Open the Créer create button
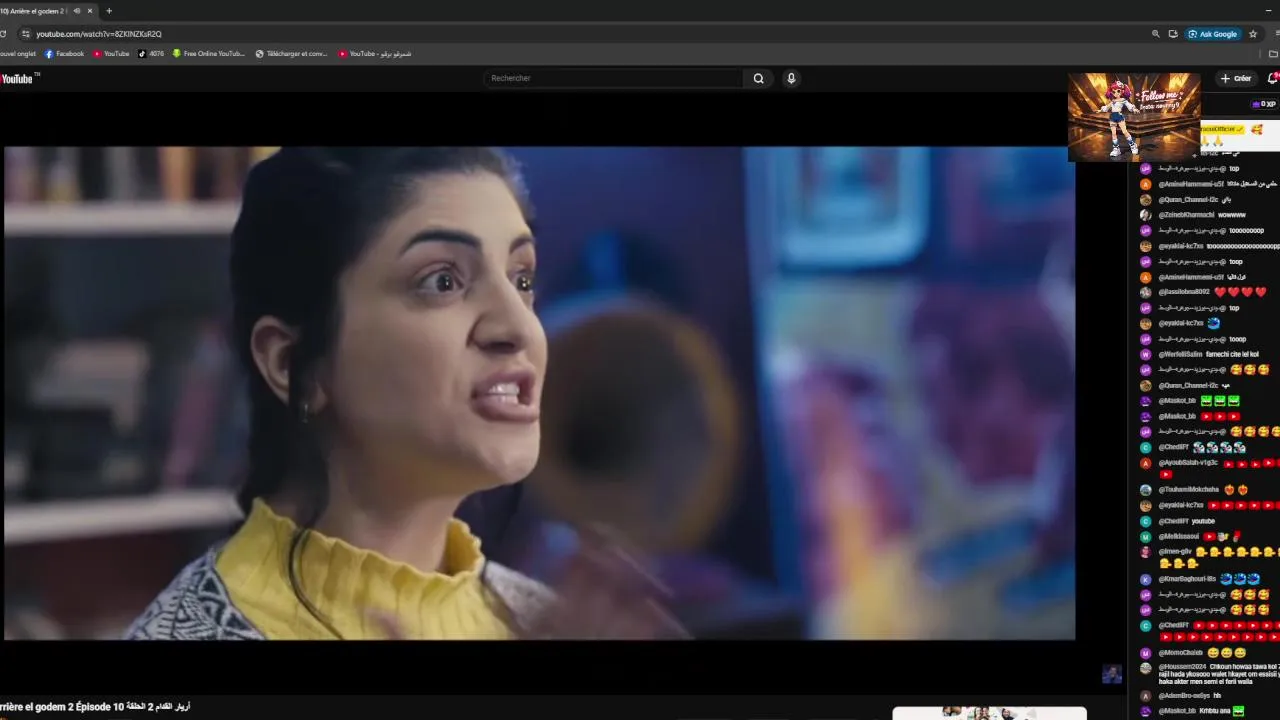The height and width of the screenshot is (720, 1280). 1236,78
